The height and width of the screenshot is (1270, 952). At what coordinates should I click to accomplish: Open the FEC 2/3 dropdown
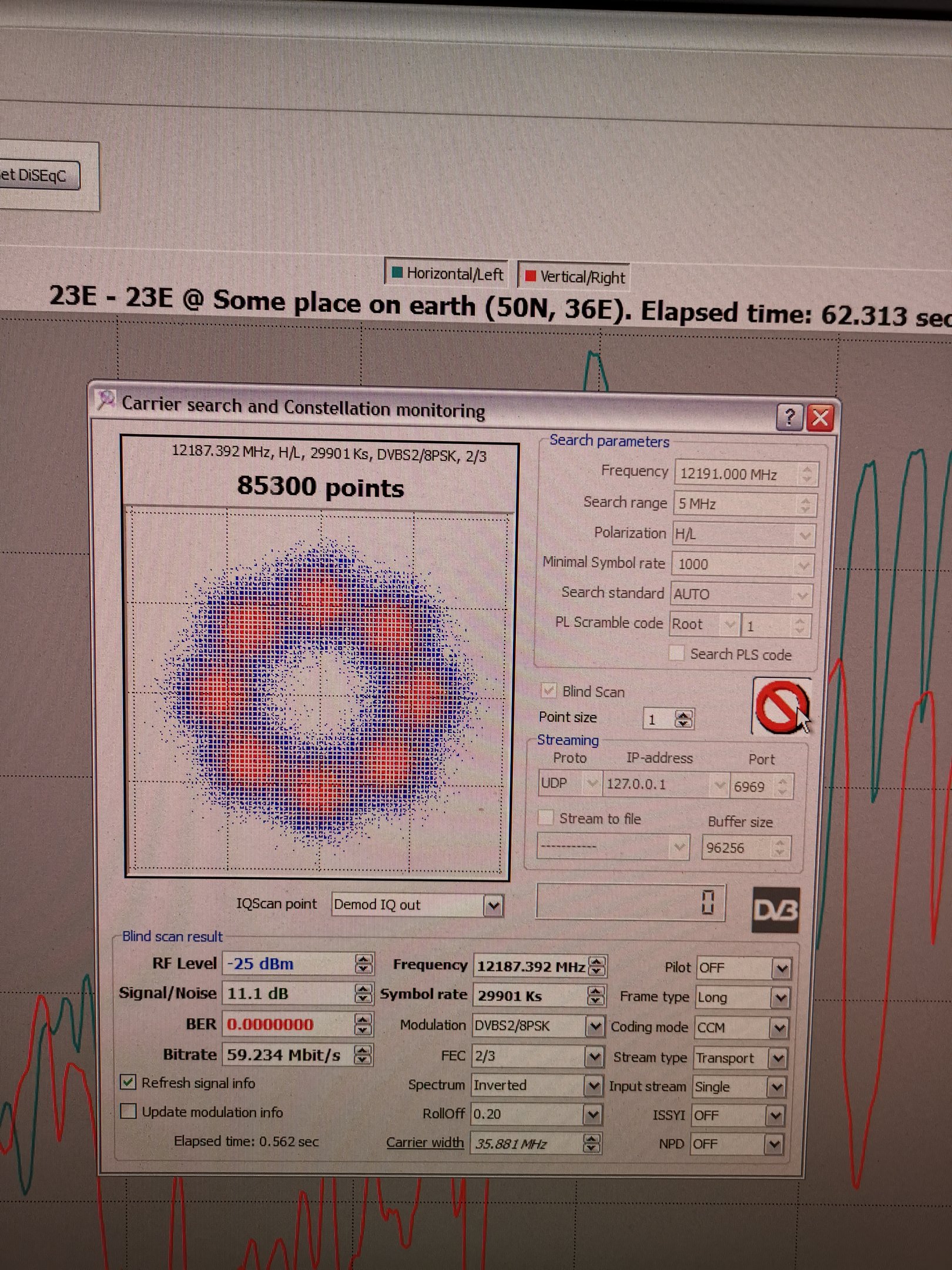point(594,1057)
